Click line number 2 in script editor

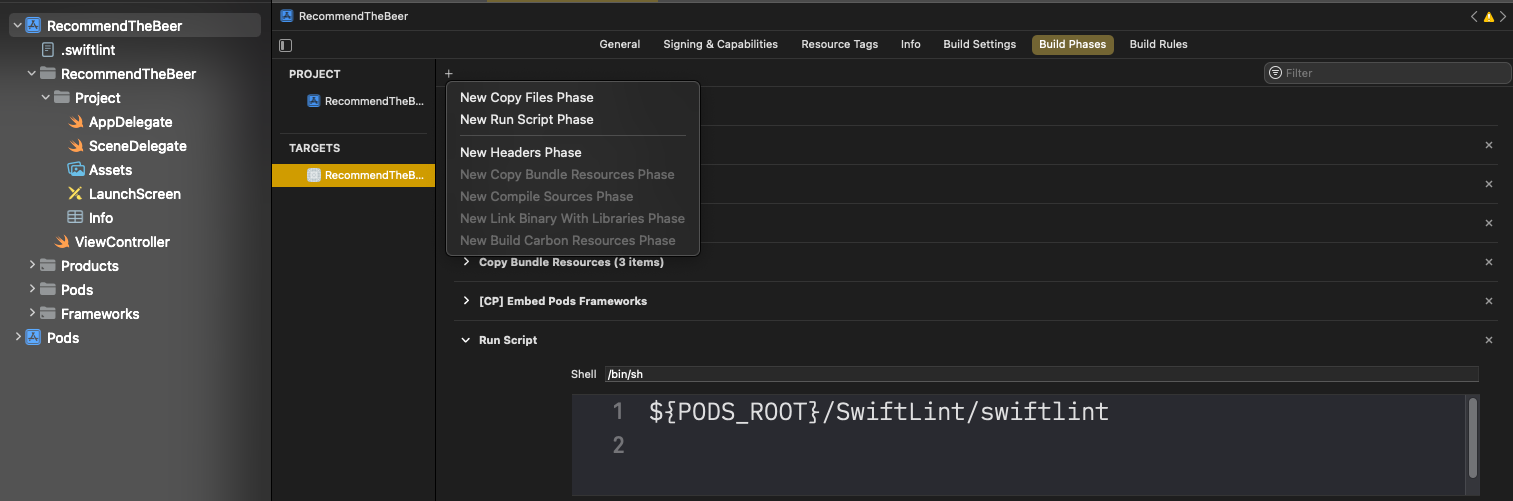tap(618, 445)
